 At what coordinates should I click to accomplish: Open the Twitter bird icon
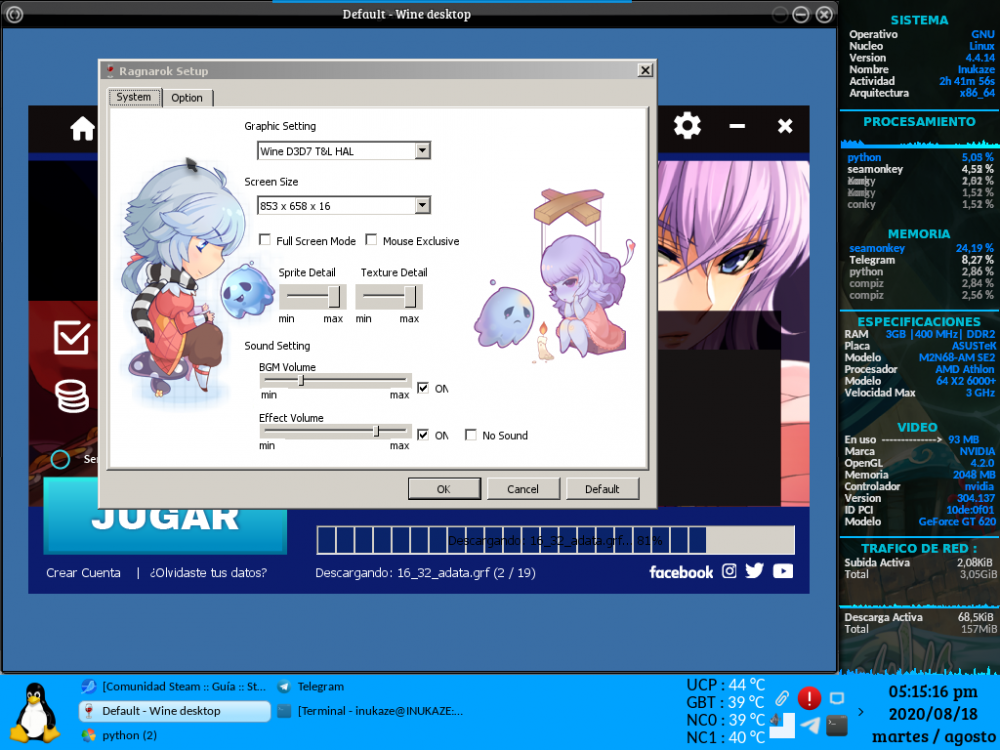pyautogui.click(x=754, y=571)
